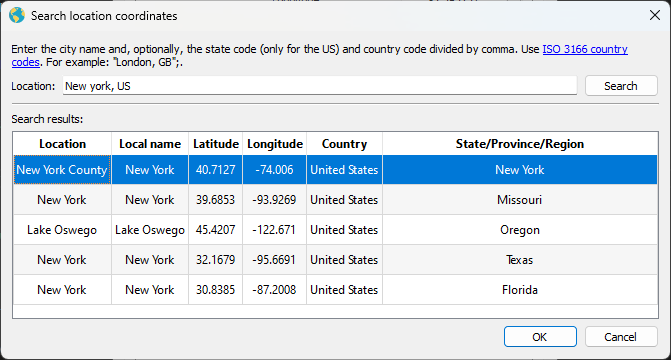Select the New York, Texas result row
Viewport: 671px width, 360px height.
(336, 260)
